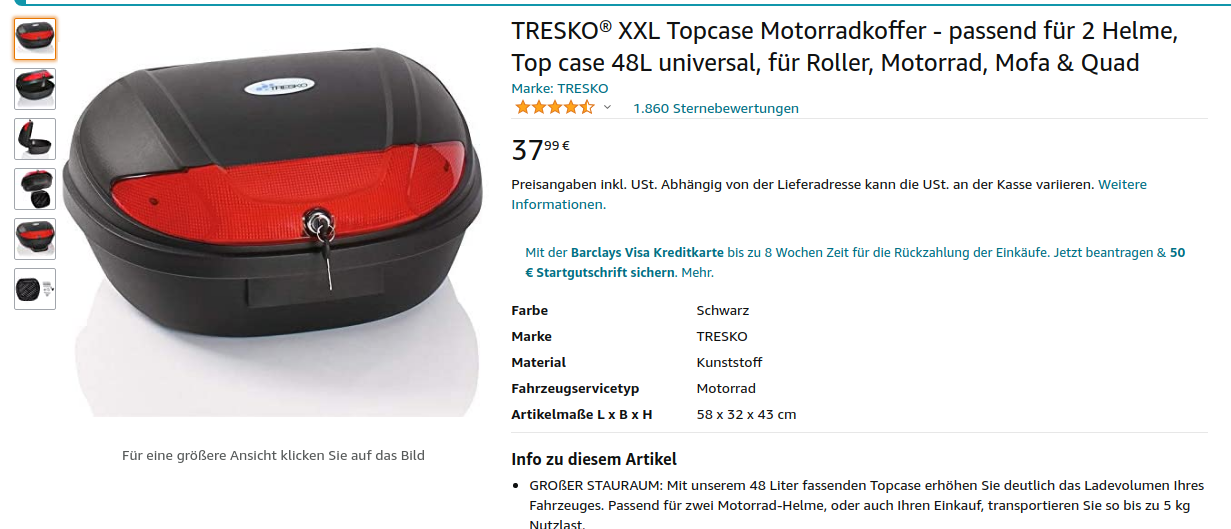
Task: Open the 1.860 Sternebewertungen reviews link
Action: (x=716, y=108)
